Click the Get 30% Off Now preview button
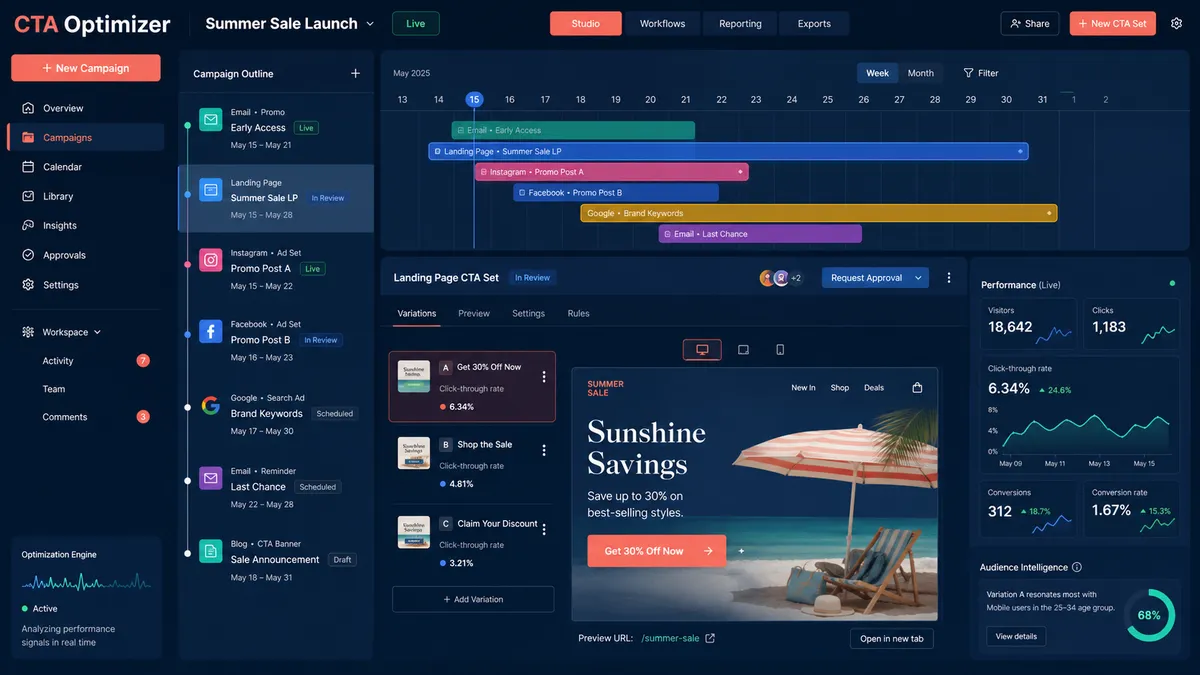1200x675 pixels. coord(656,551)
